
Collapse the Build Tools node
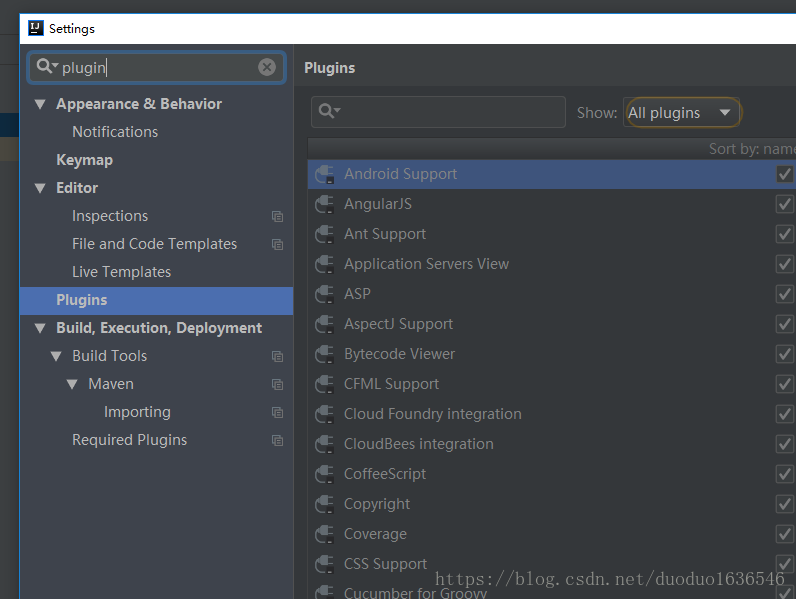click(x=56, y=356)
